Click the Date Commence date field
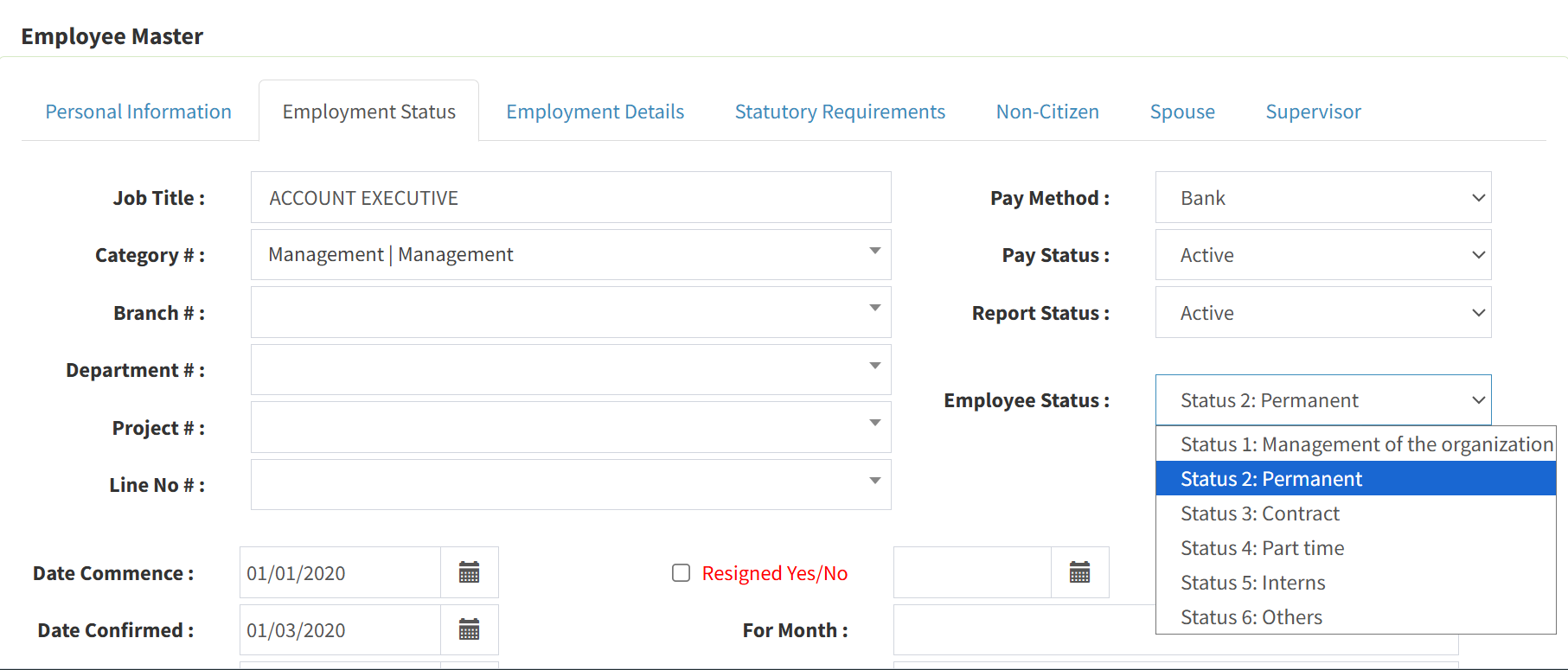This screenshot has width=1568, height=670. point(340,572)
